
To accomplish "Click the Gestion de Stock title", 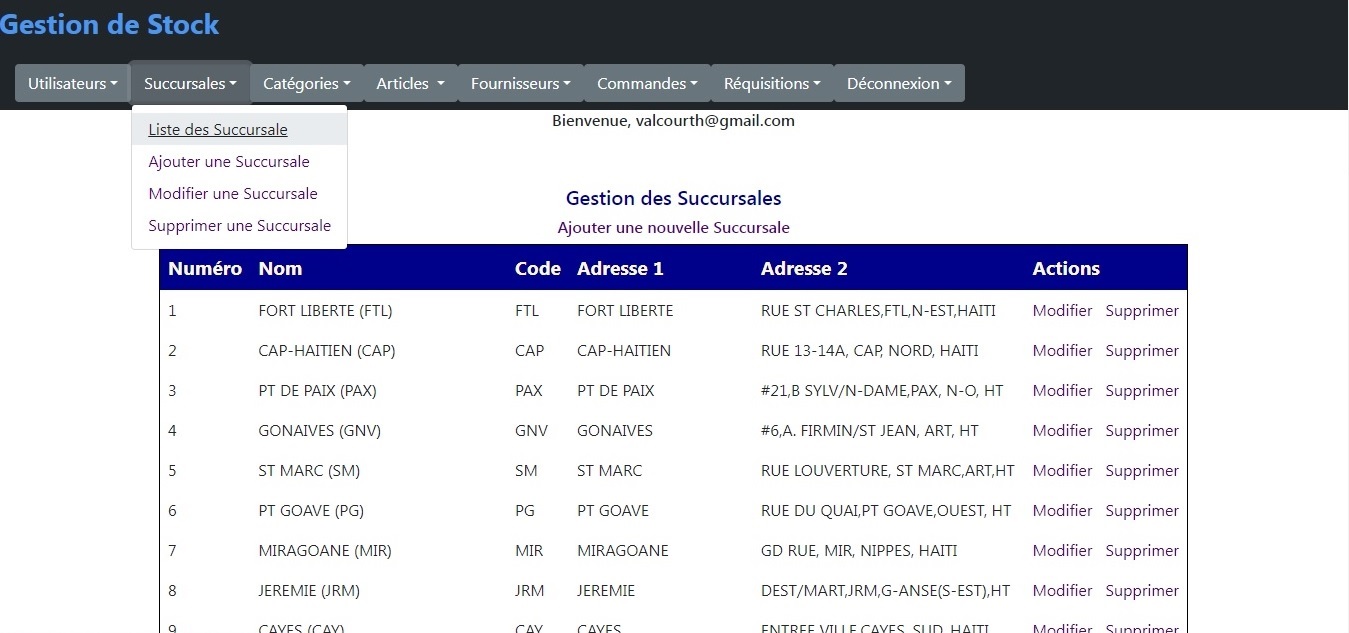I will coord(109,25).
